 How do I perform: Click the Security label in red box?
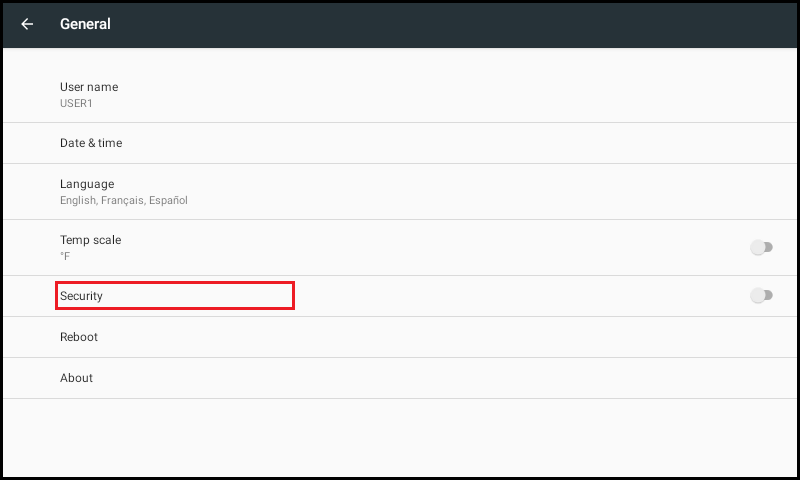[x=81, y=296]
